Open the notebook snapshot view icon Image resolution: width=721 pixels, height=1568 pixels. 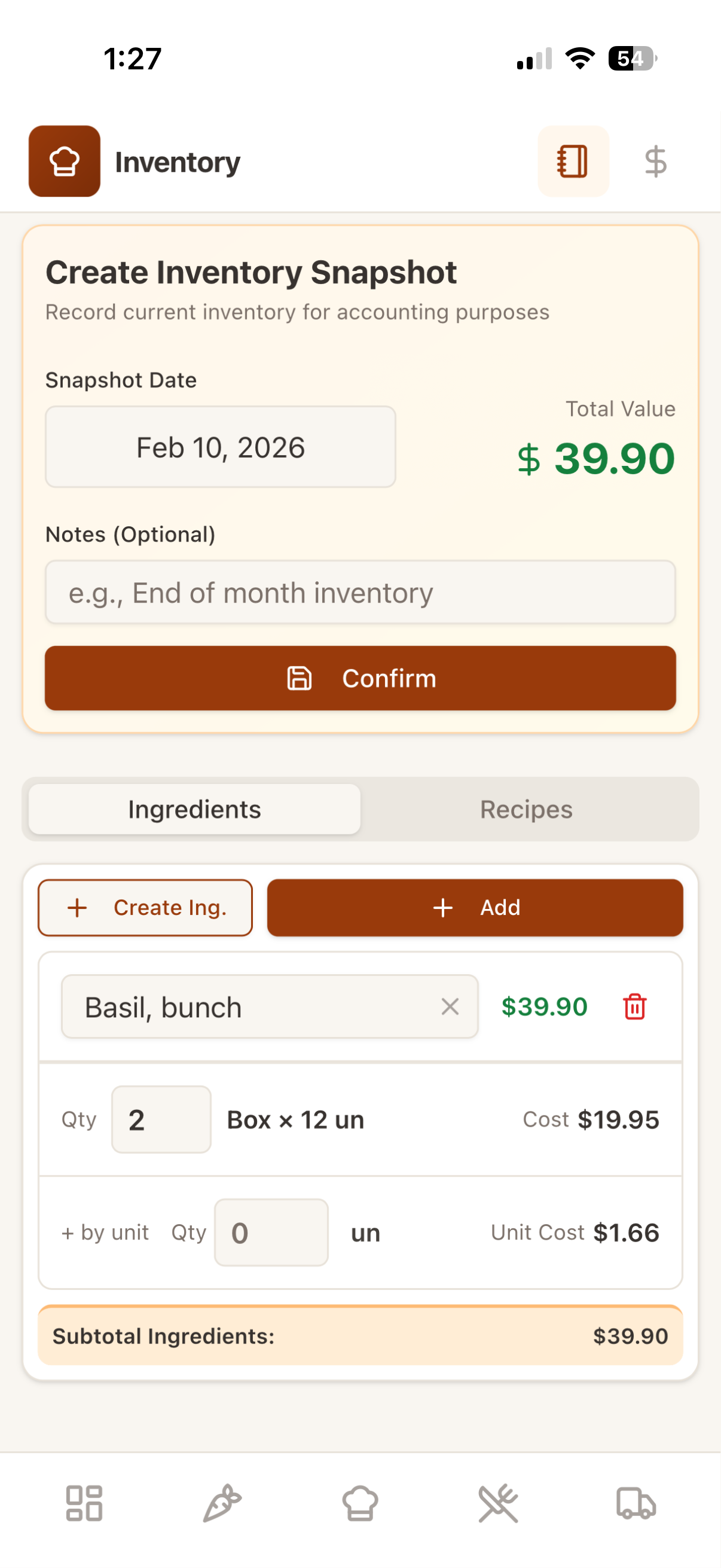(x=573, y=161)
